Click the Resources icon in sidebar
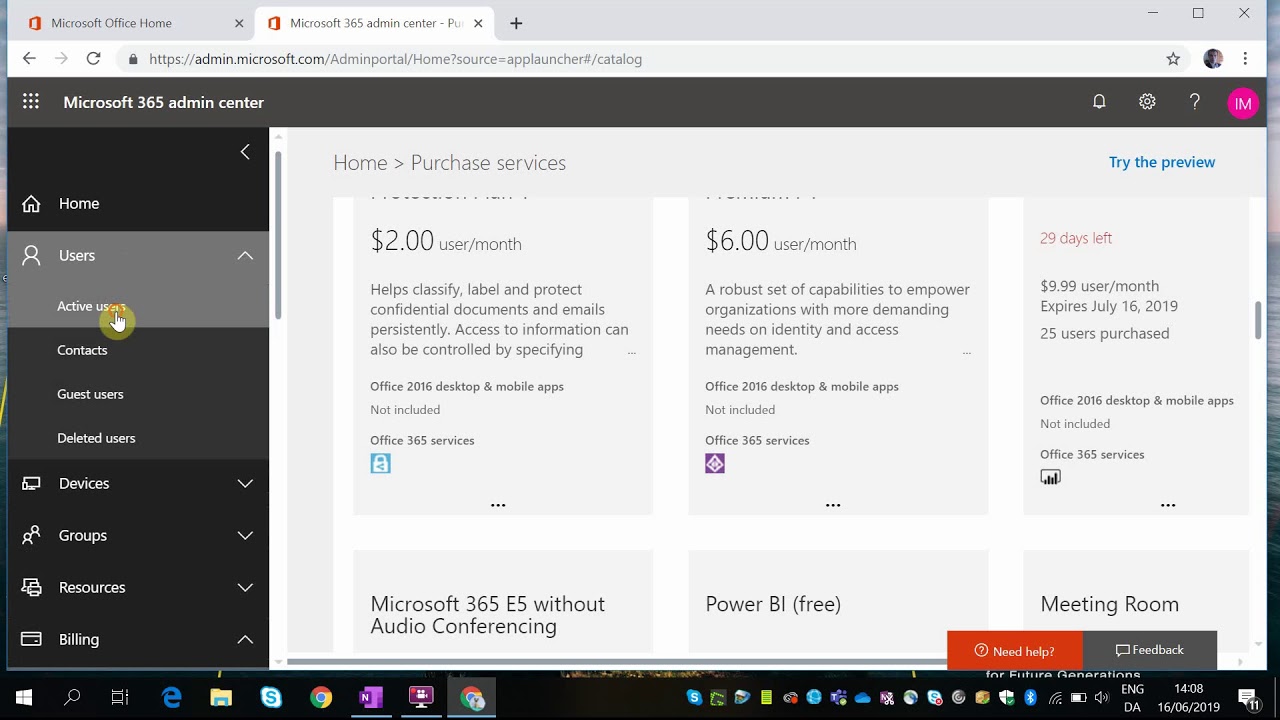1280x720 pixels. (31, 587)
